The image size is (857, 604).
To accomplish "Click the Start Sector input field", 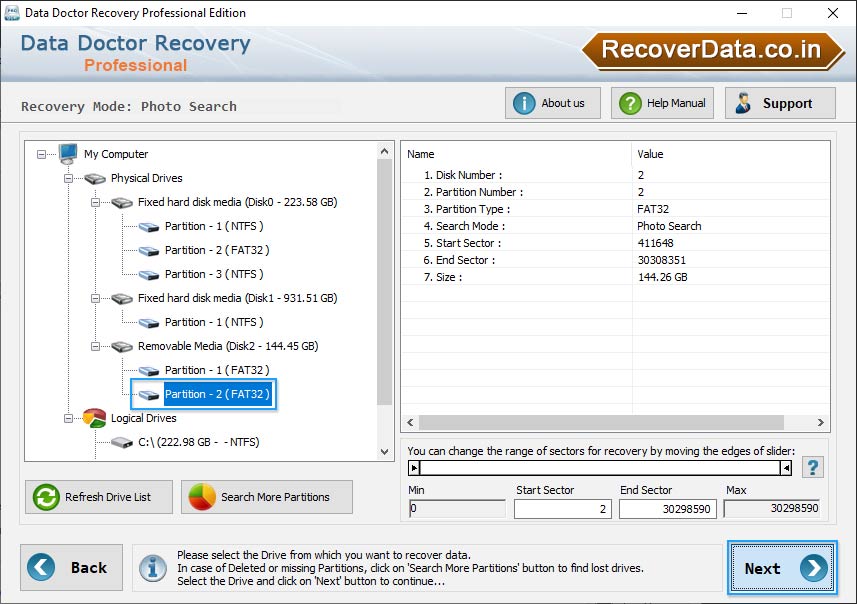I will pos(562,509).
